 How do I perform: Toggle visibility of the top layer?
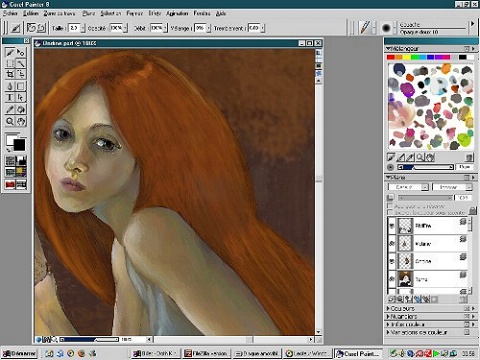tap(392, 226)
